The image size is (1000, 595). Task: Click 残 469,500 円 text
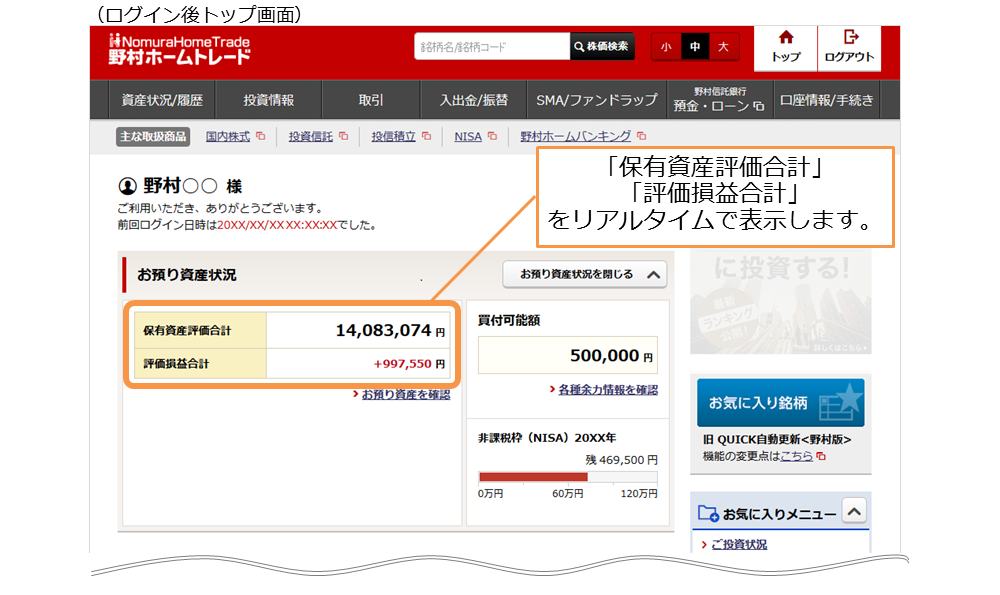(621, 460)
